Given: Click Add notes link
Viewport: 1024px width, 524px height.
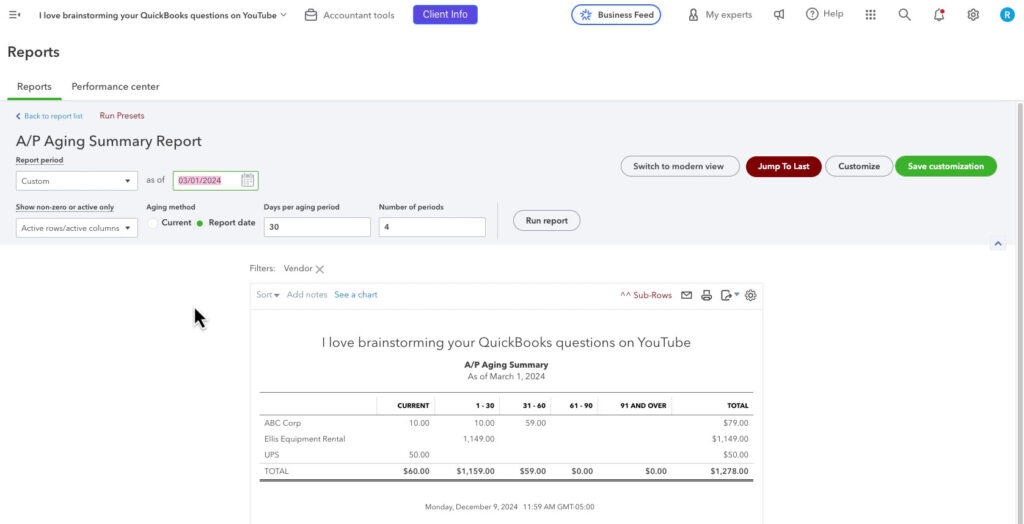Looking at the screenshot, I should 307,295.
